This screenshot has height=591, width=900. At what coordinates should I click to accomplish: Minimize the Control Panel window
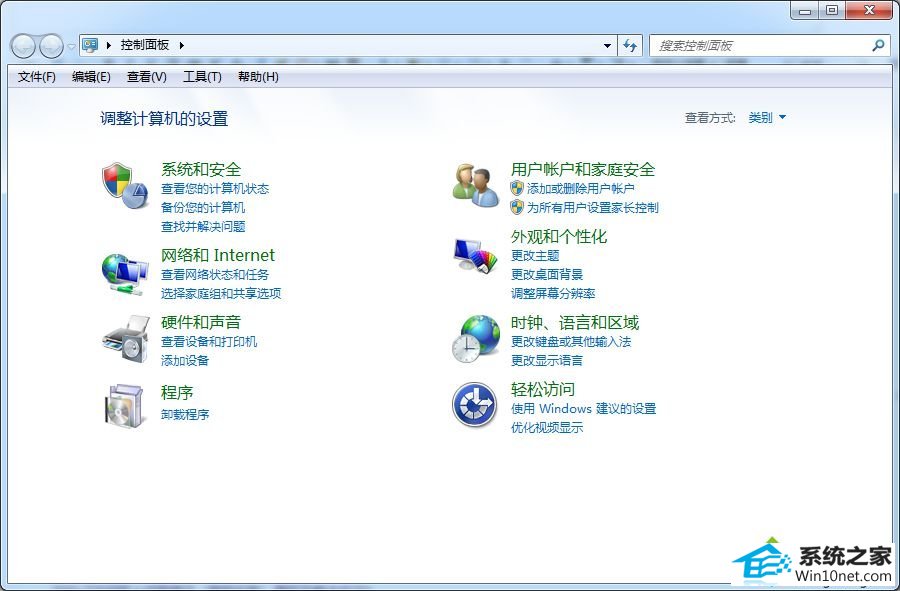pyautogui.click(x=805, y=10)
